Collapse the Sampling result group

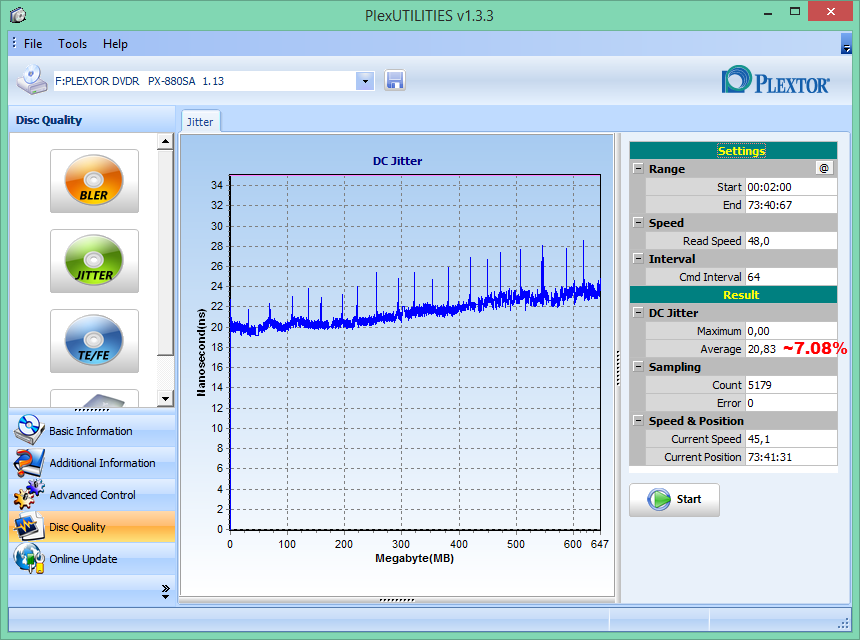pos(638,366)
